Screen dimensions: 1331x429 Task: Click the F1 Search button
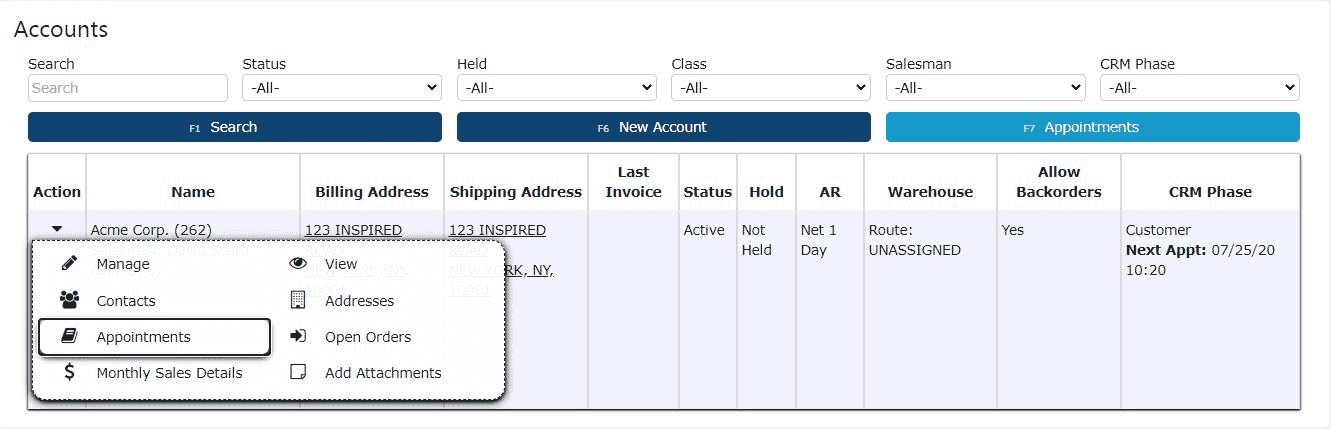click(235, 127)
